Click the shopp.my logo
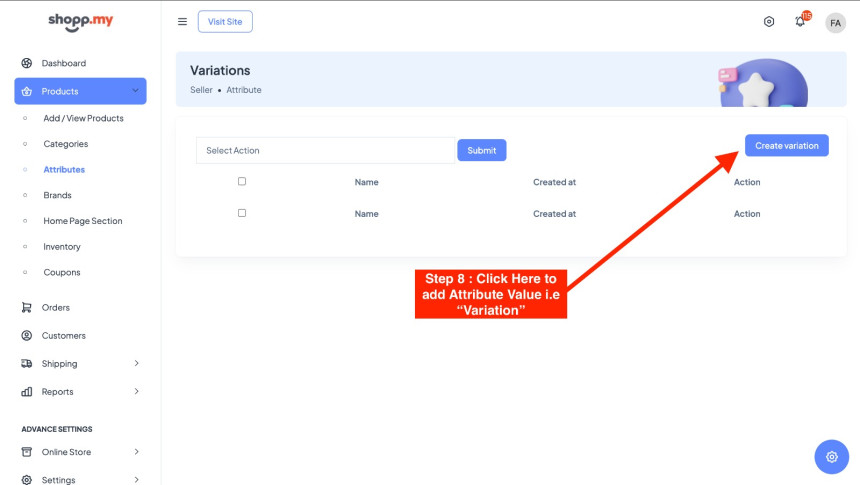 pyautogui.click(x=78, y=22)
